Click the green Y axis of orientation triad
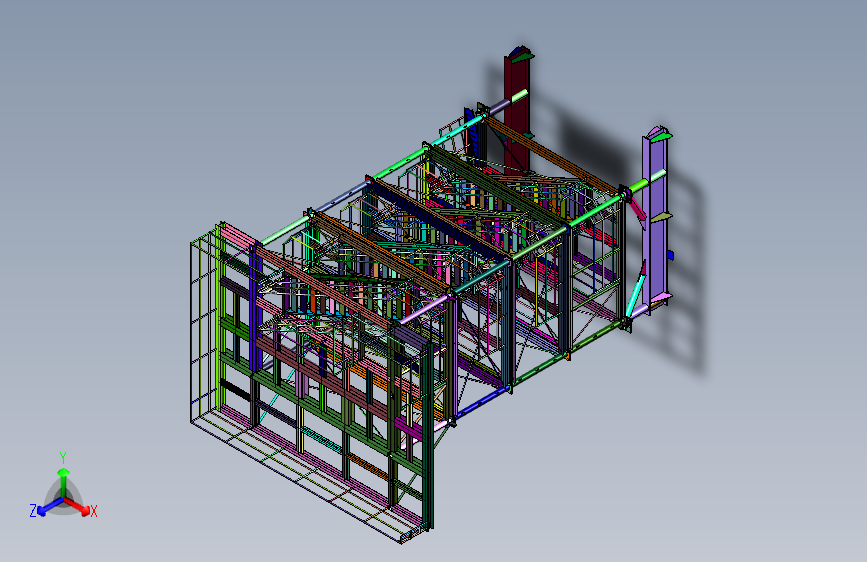This screenshot has width=867, height=562. click(x=64, y=482)
